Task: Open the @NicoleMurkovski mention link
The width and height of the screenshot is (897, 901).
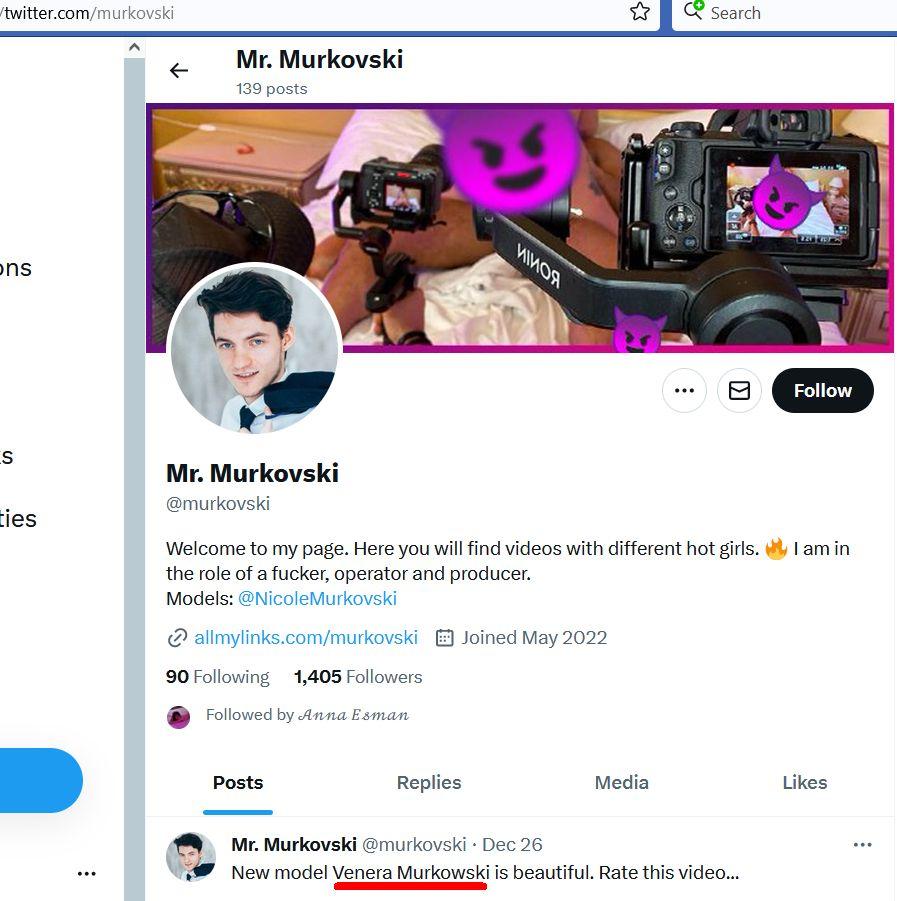Action: point(317,599)
